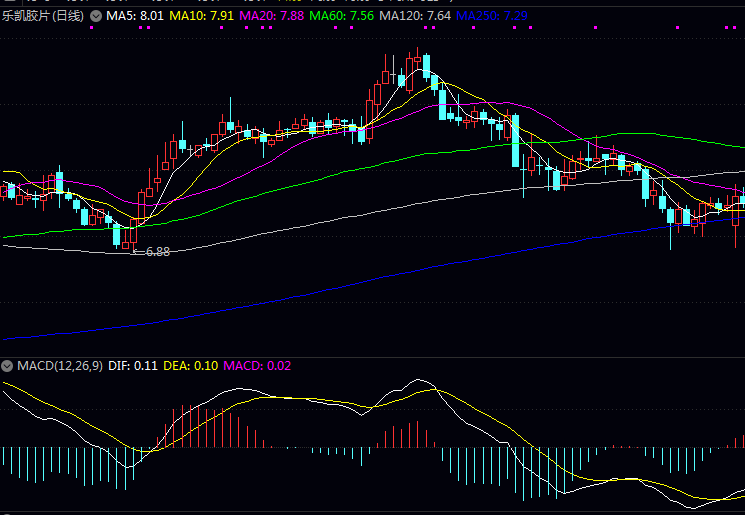Click the DIF: 0.11 value
This screenshot has height=515, width=745.
tap(133, 366)
